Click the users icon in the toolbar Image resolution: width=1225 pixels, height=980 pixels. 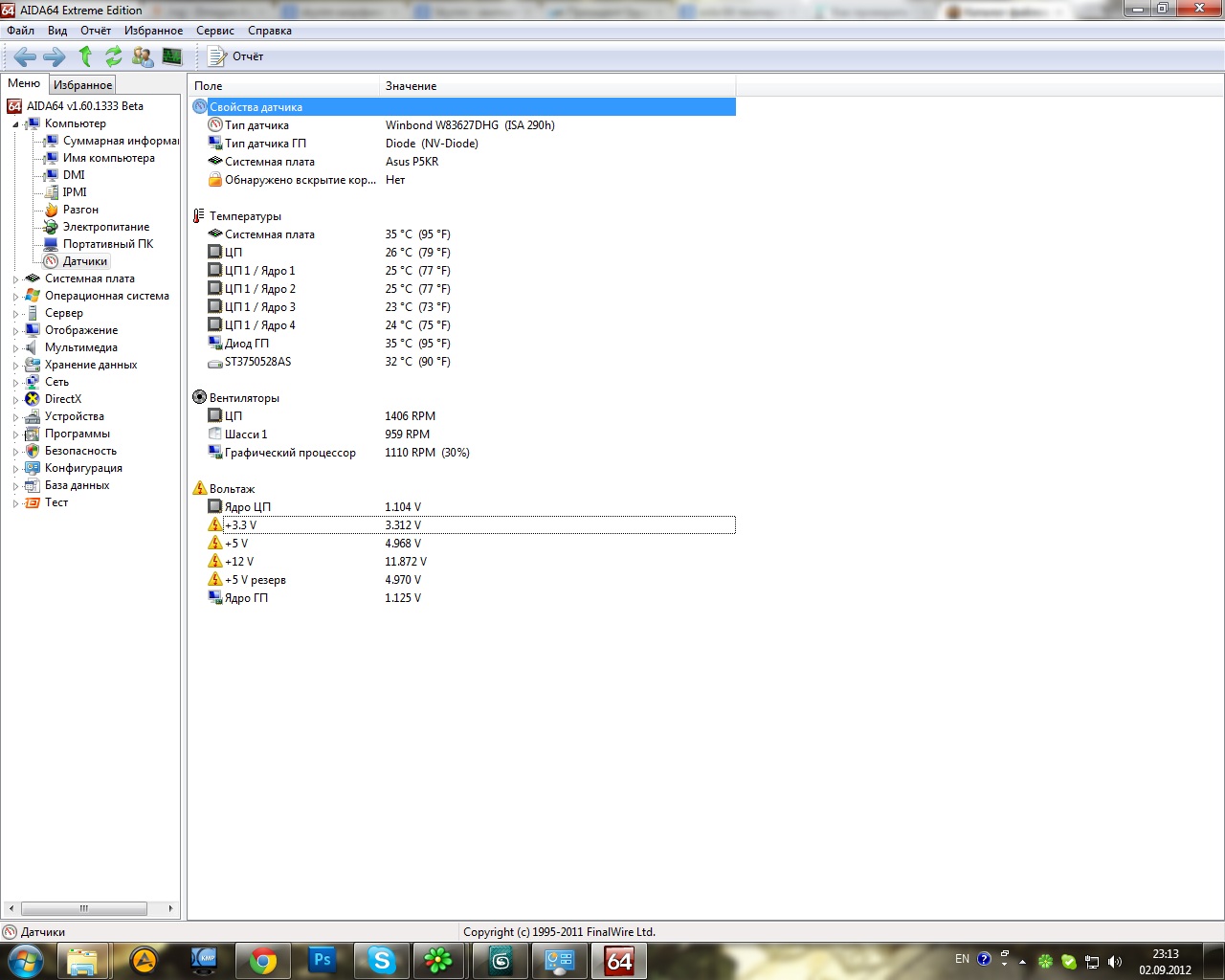[x=143, y=56]
